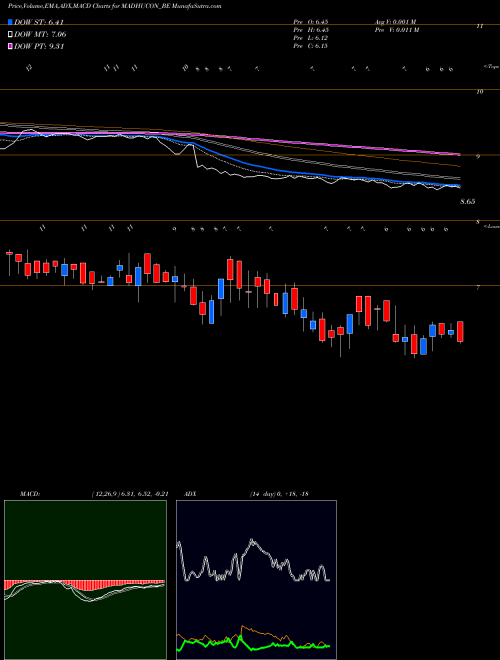Click the first small red candlestick on the left

click(x=9, y=253)
